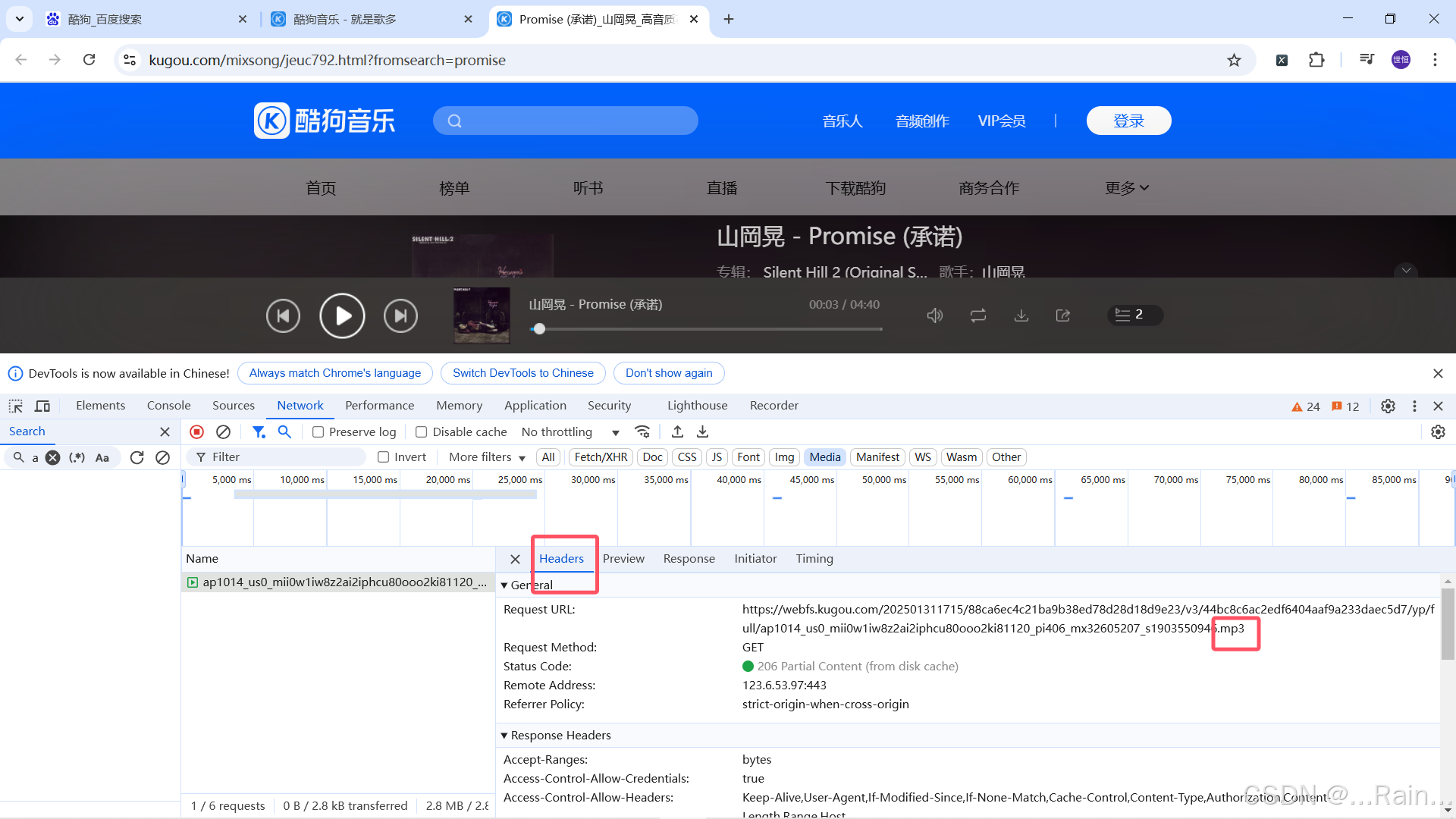Image resolution: width=1456 pixels, height=819 pixels.
Task: Click the import HAR file upload icon
Action: [677, 431]
